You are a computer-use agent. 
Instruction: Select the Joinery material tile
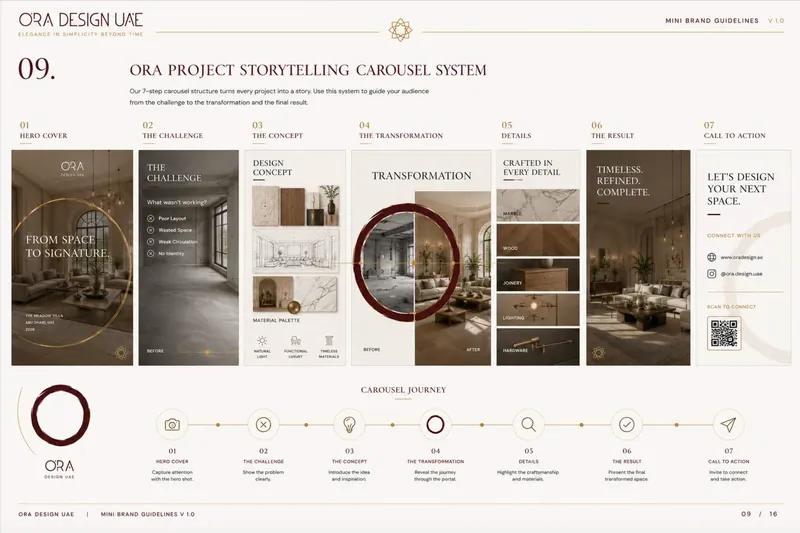pyautogui.click(x=538, y=274)
